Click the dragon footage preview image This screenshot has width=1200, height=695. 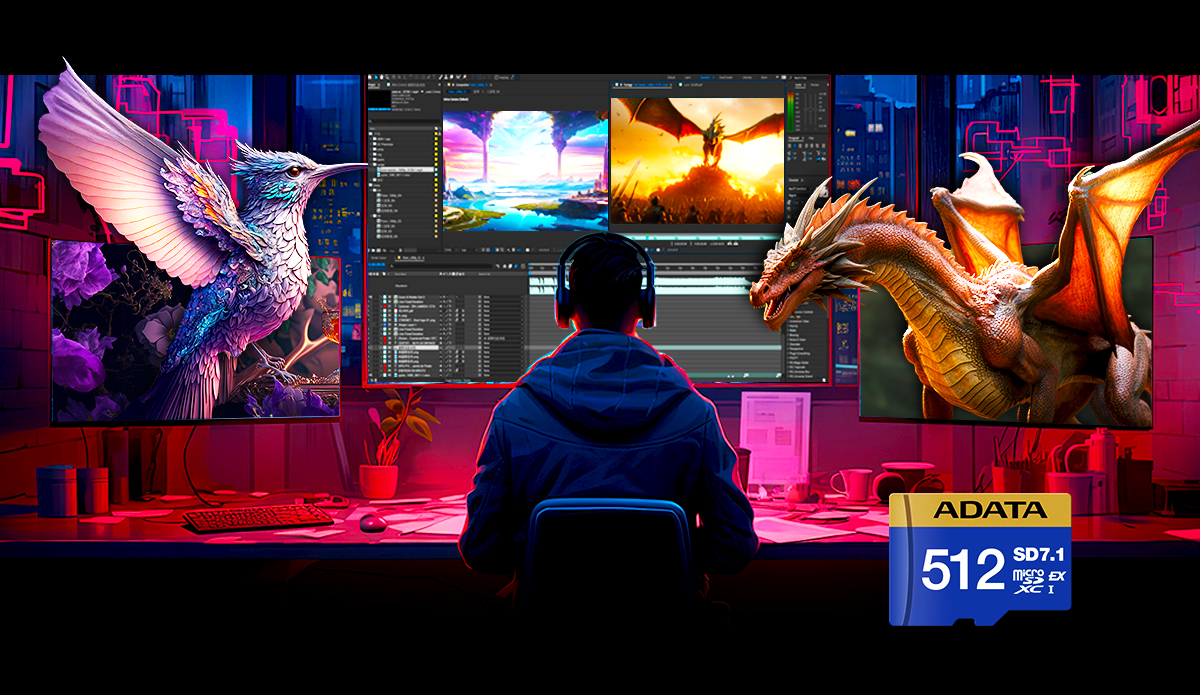click(x=696, y=160)
